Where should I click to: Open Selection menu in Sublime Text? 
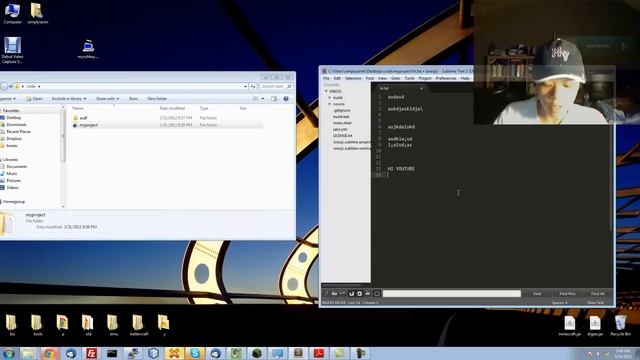[x=353, y=78]
